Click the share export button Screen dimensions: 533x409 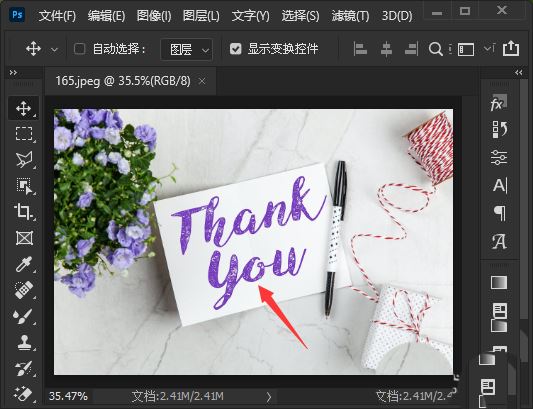511,49
